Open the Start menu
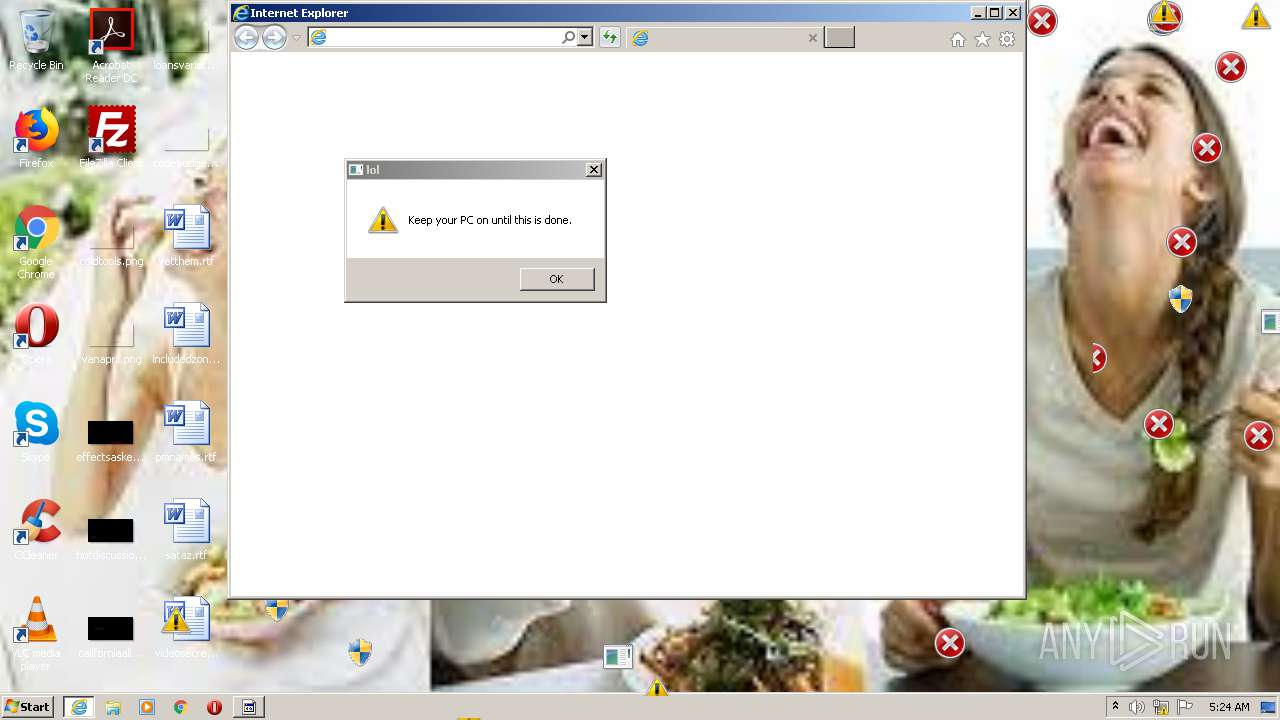 click(x=28, y=707)
